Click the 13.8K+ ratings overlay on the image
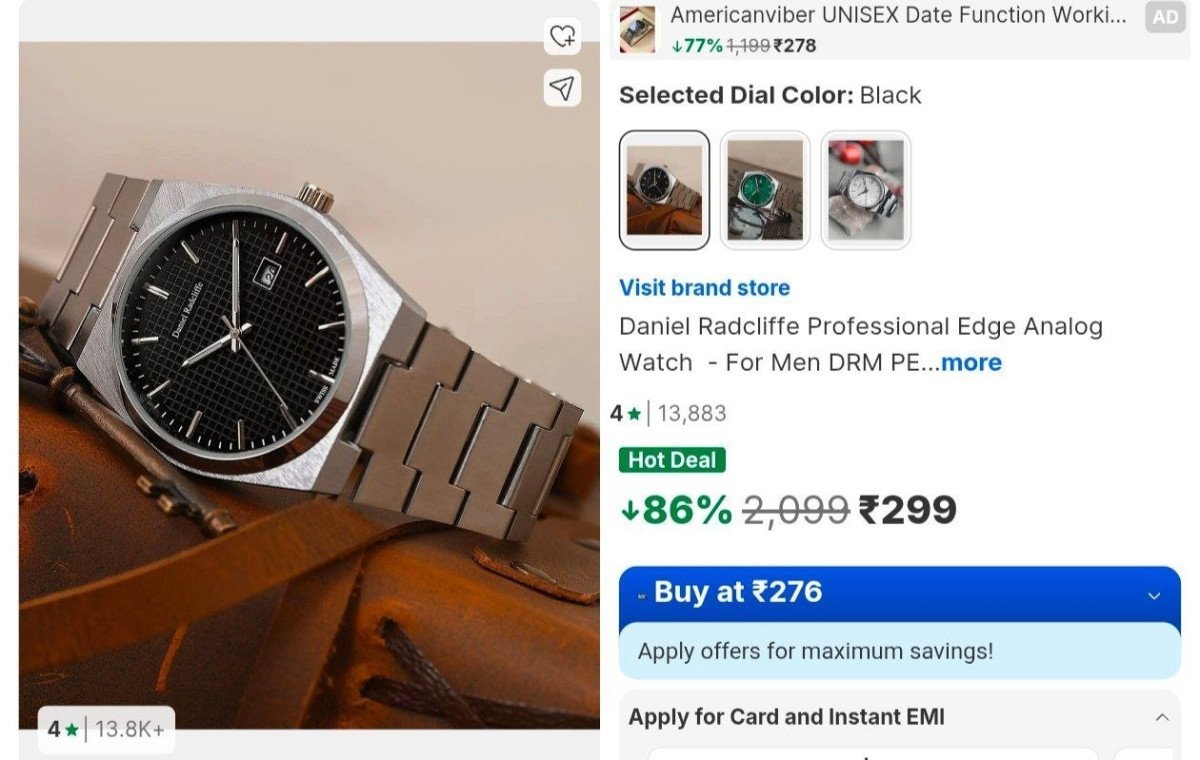The height and width of the screenshot is (760, 1200). coord(106,729)
